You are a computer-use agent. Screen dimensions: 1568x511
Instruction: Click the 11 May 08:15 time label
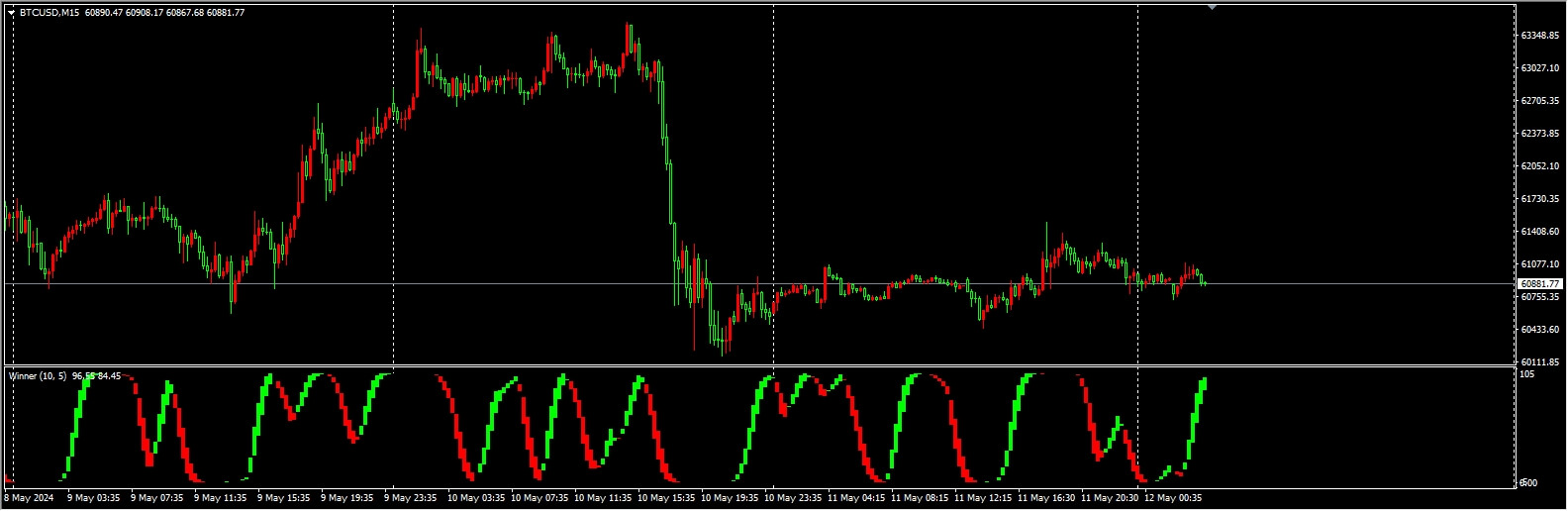tap(920, 498)
